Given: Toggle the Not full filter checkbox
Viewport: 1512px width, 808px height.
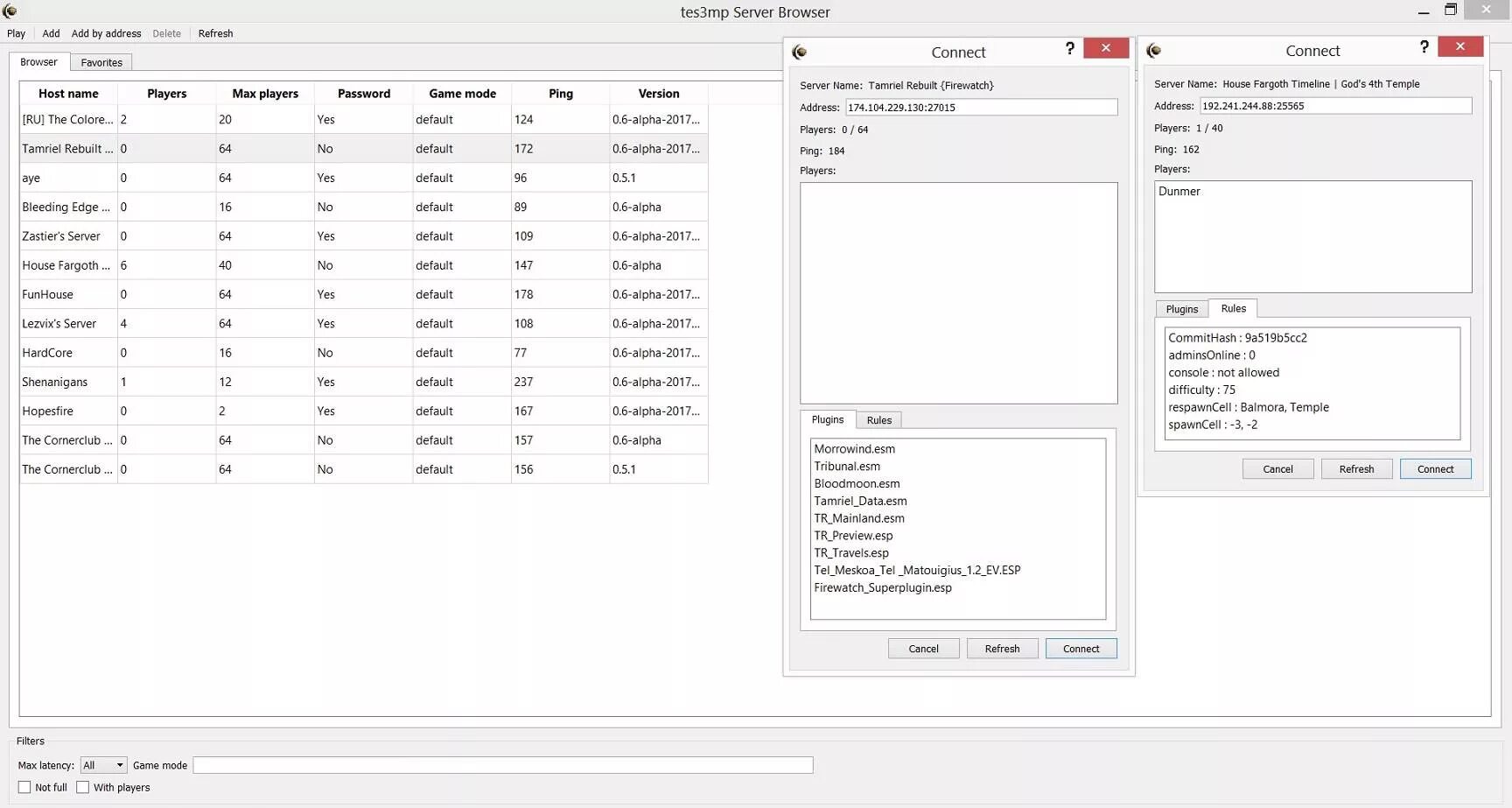Looking at the screenshot, I should (x=24, y=787).
